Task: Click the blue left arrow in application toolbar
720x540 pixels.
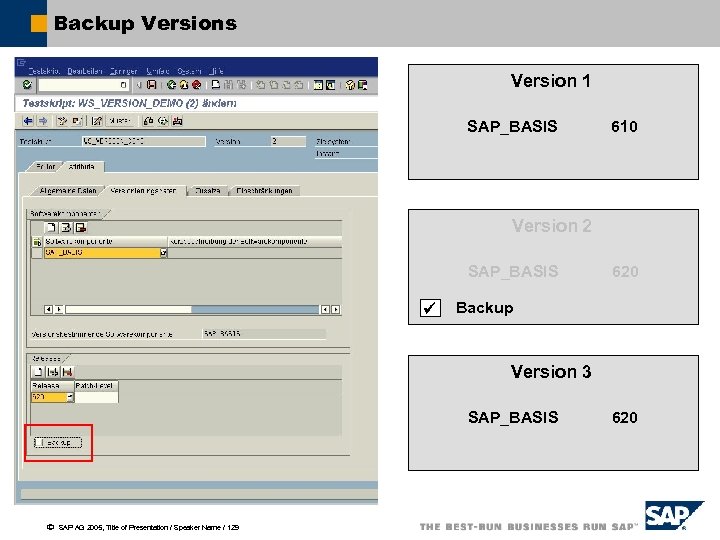Action: (28, 121)
